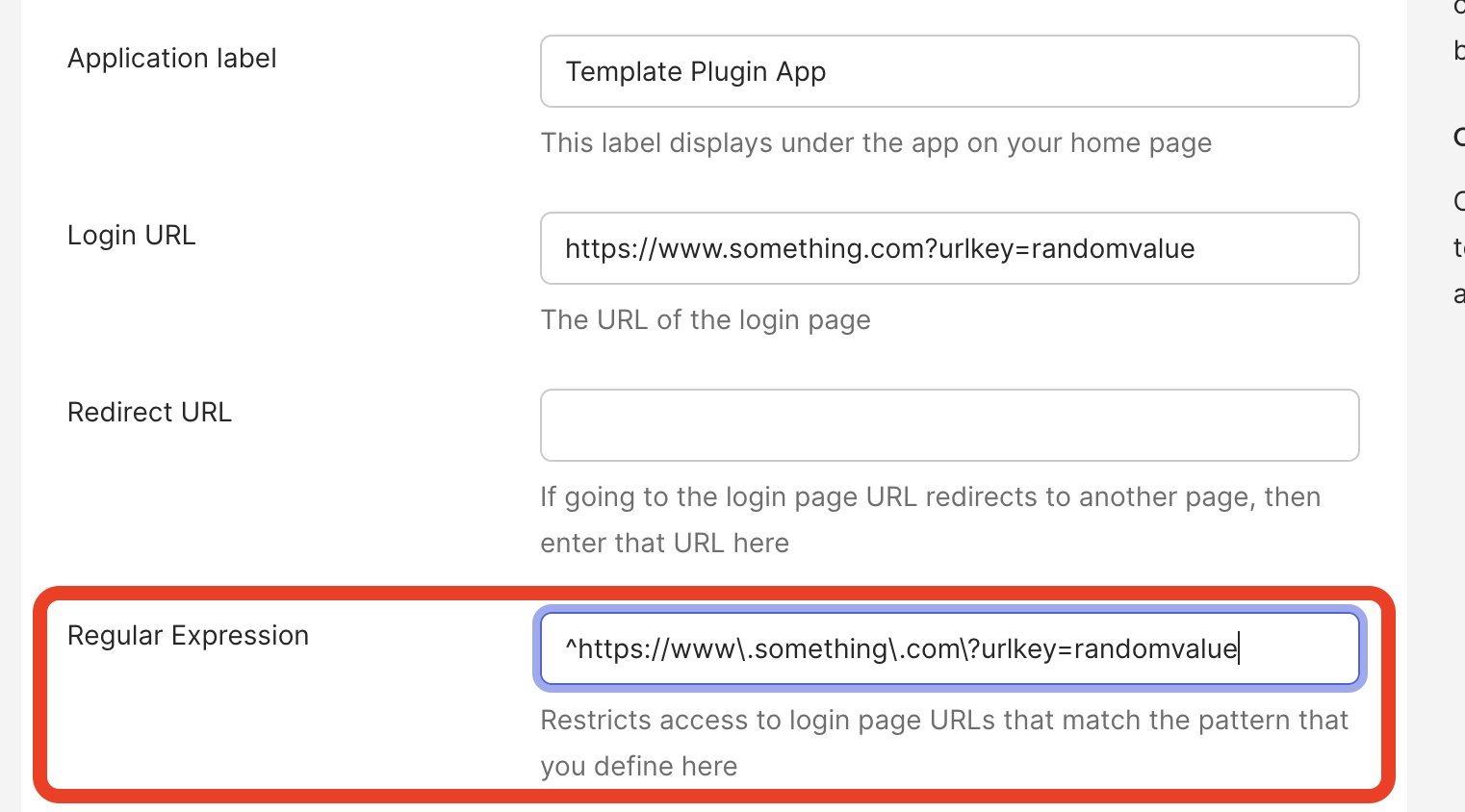
Task: Click the word "App" in Application label
Action: (801, 72)
